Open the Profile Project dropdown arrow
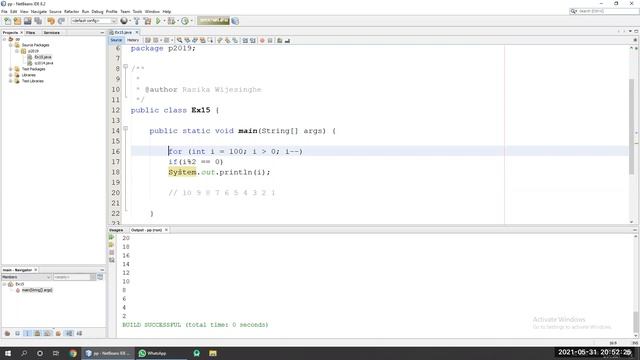Viewport: 640px width, 360px height. (x=191, y=21)
